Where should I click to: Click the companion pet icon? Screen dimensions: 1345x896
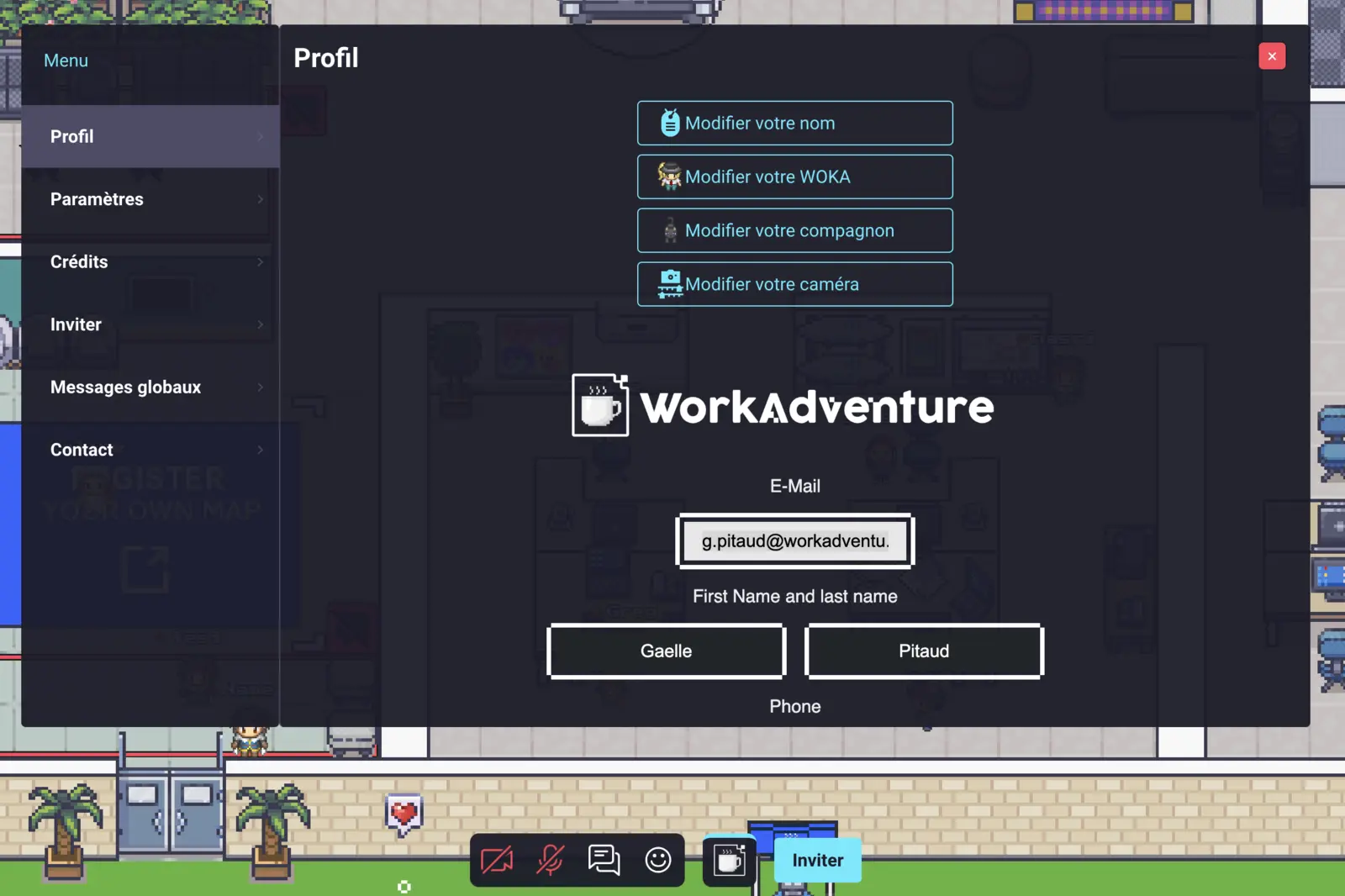(670, 230)
